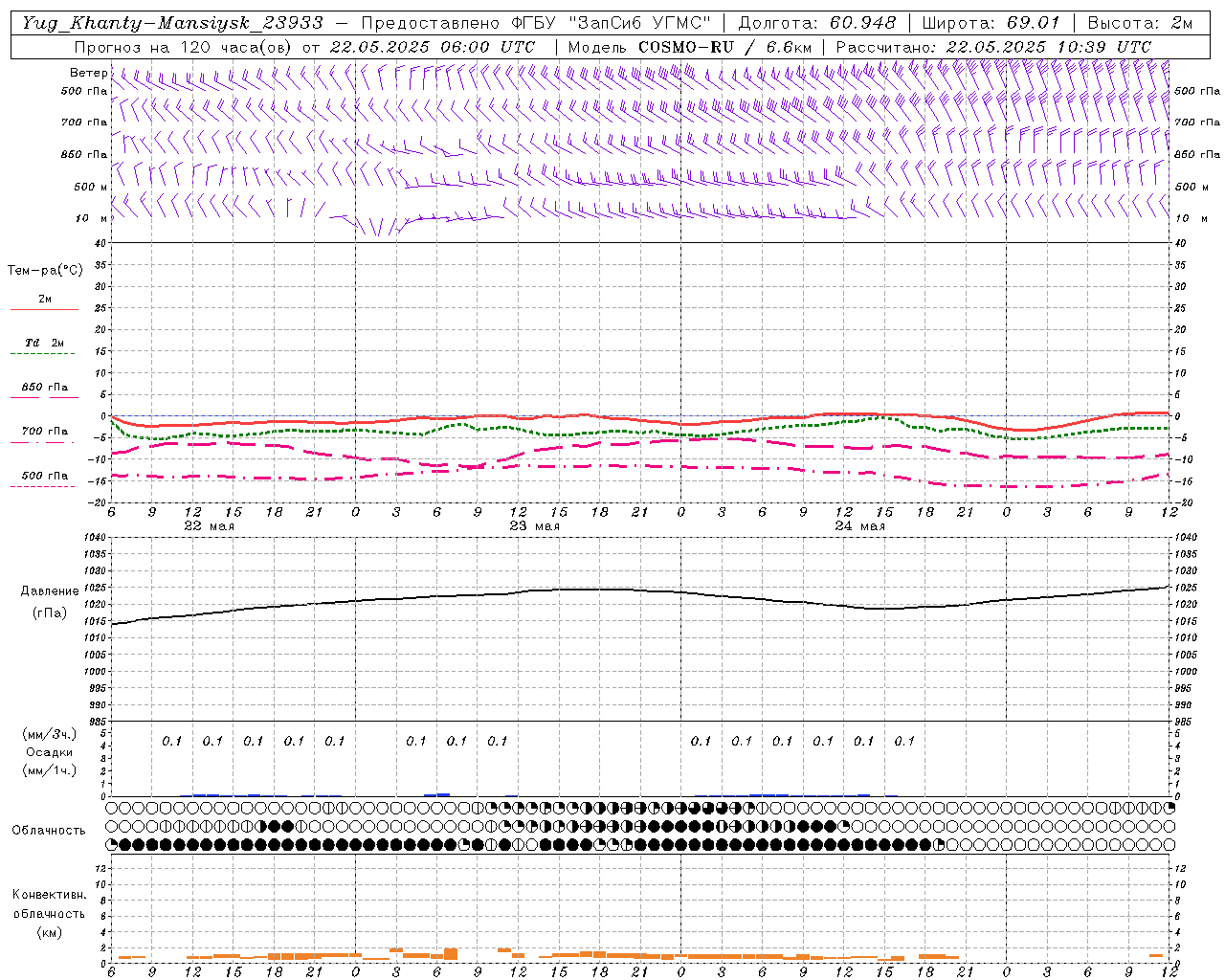Click the Конвективн. label of convective panel

click(x=49, y=895)
